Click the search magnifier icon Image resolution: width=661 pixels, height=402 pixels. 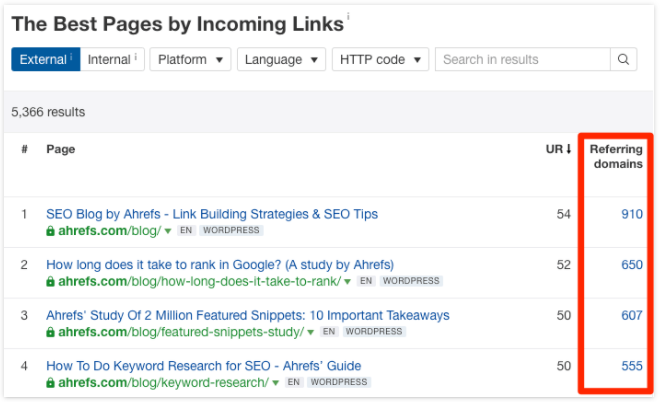[x=623, y=59]
